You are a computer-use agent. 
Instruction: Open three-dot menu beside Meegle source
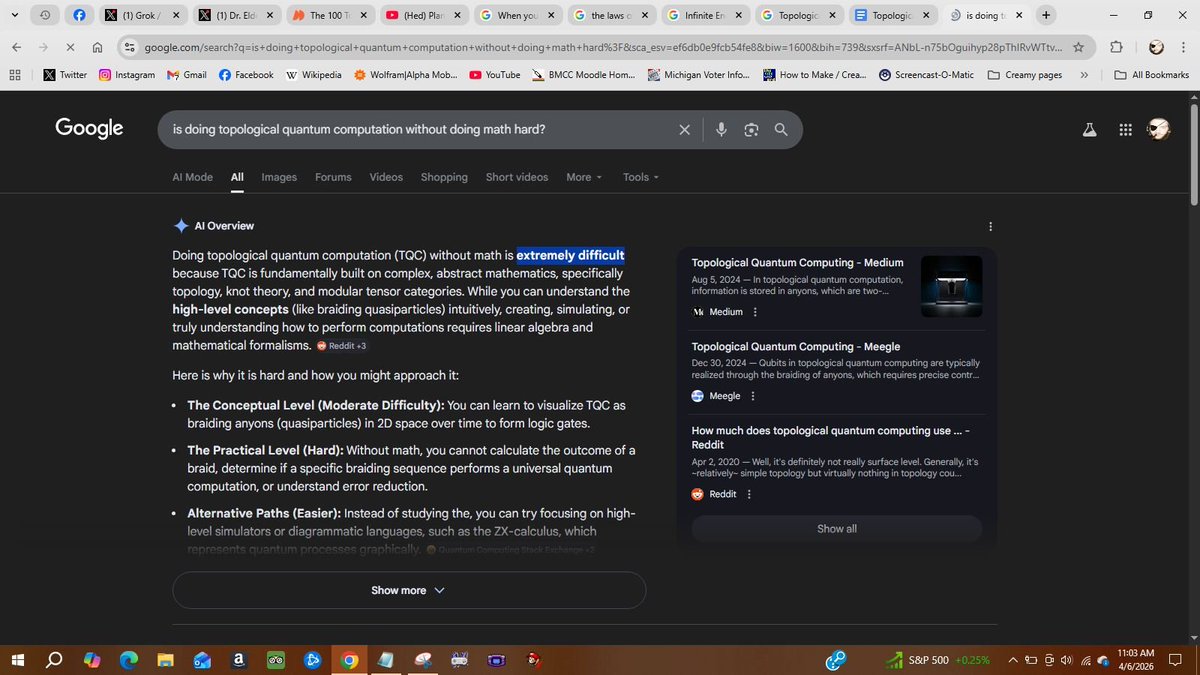point(753,396)
